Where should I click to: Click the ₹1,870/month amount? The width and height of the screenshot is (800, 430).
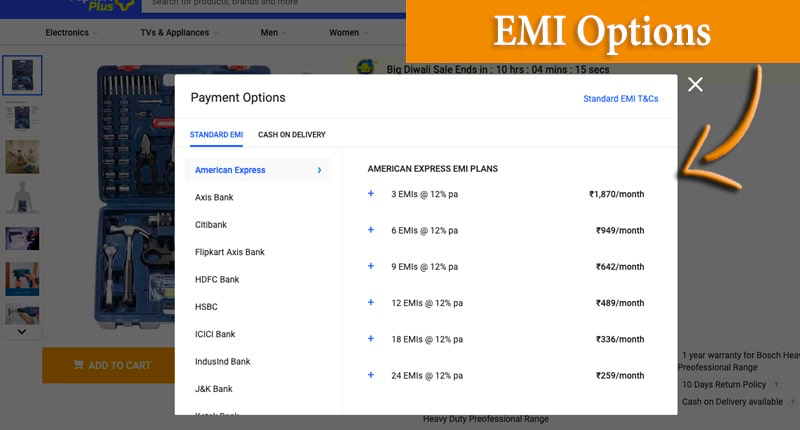click(616, 194)
